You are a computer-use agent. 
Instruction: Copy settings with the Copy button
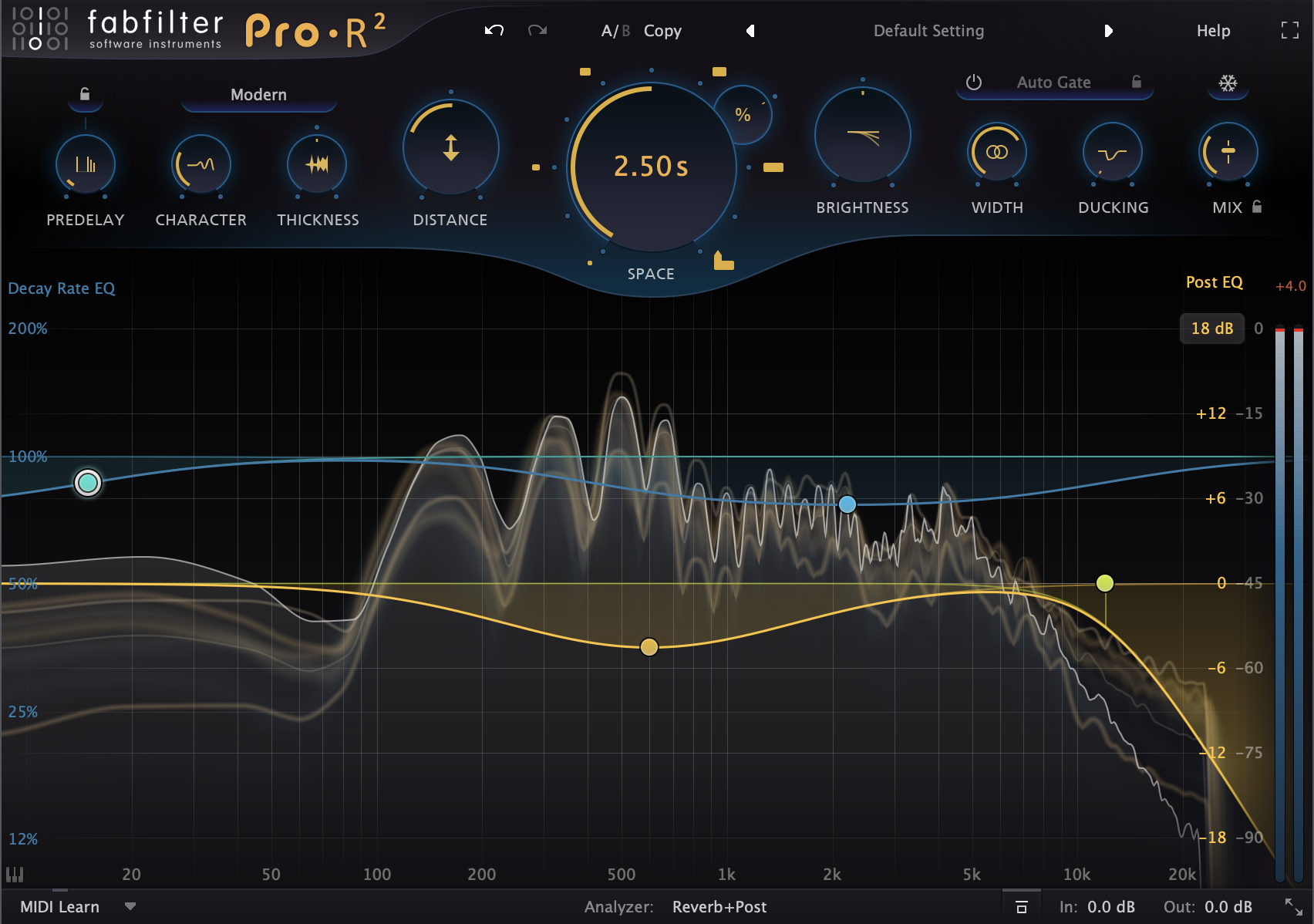pos(662,31)
